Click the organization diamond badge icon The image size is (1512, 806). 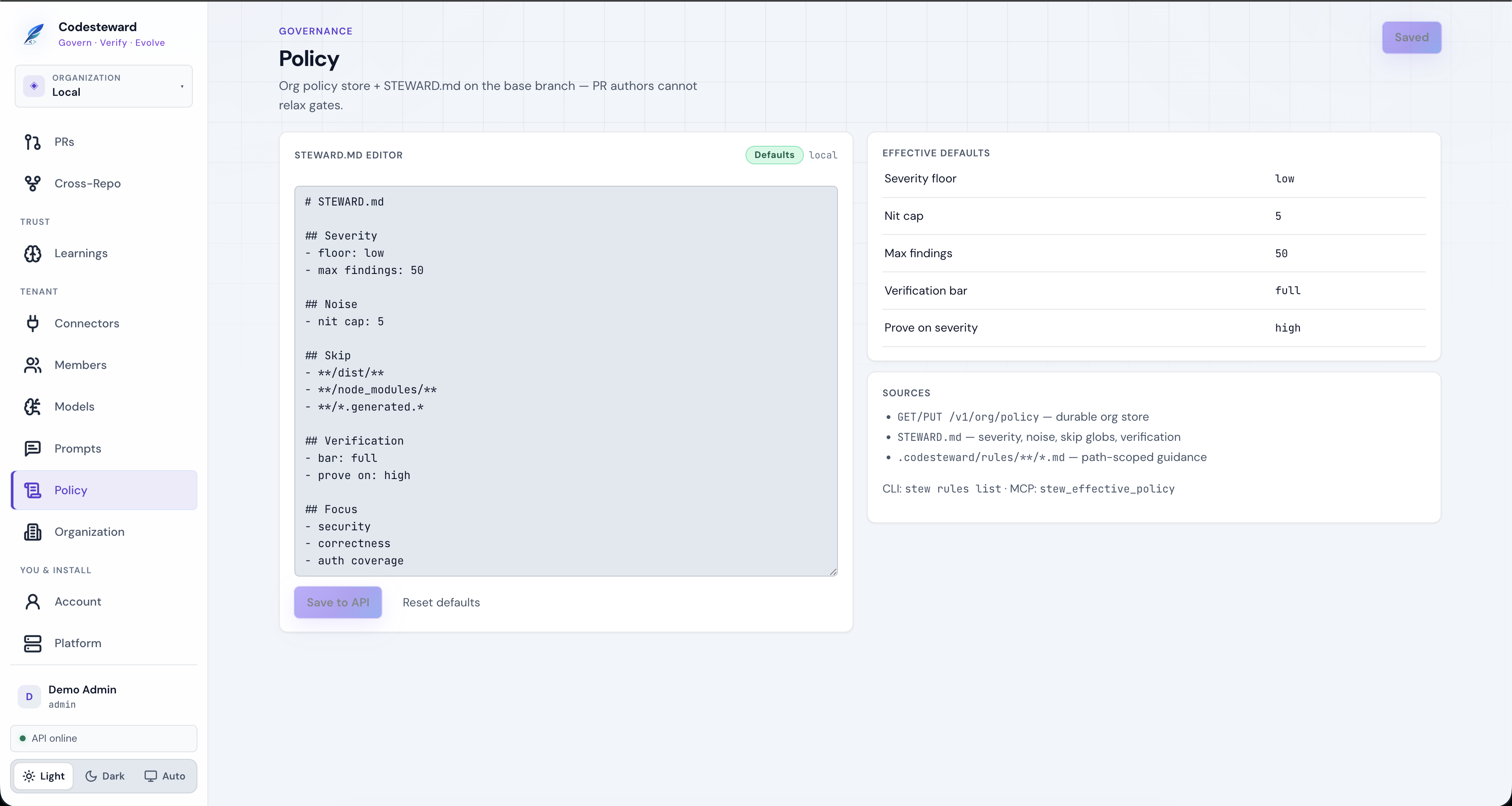click(x=34, y=86)
